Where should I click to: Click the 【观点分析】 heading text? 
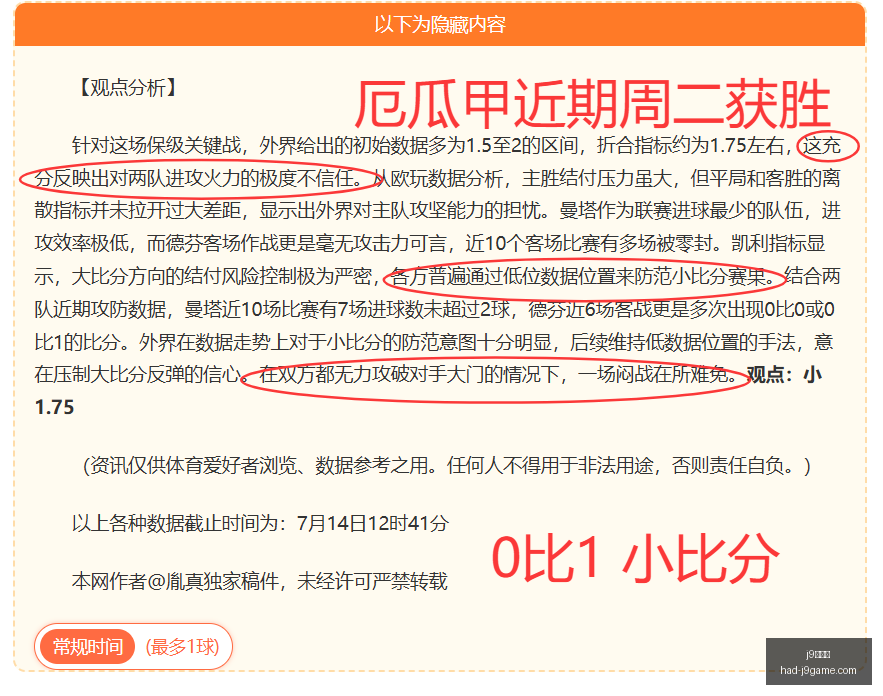click(128, 87)
